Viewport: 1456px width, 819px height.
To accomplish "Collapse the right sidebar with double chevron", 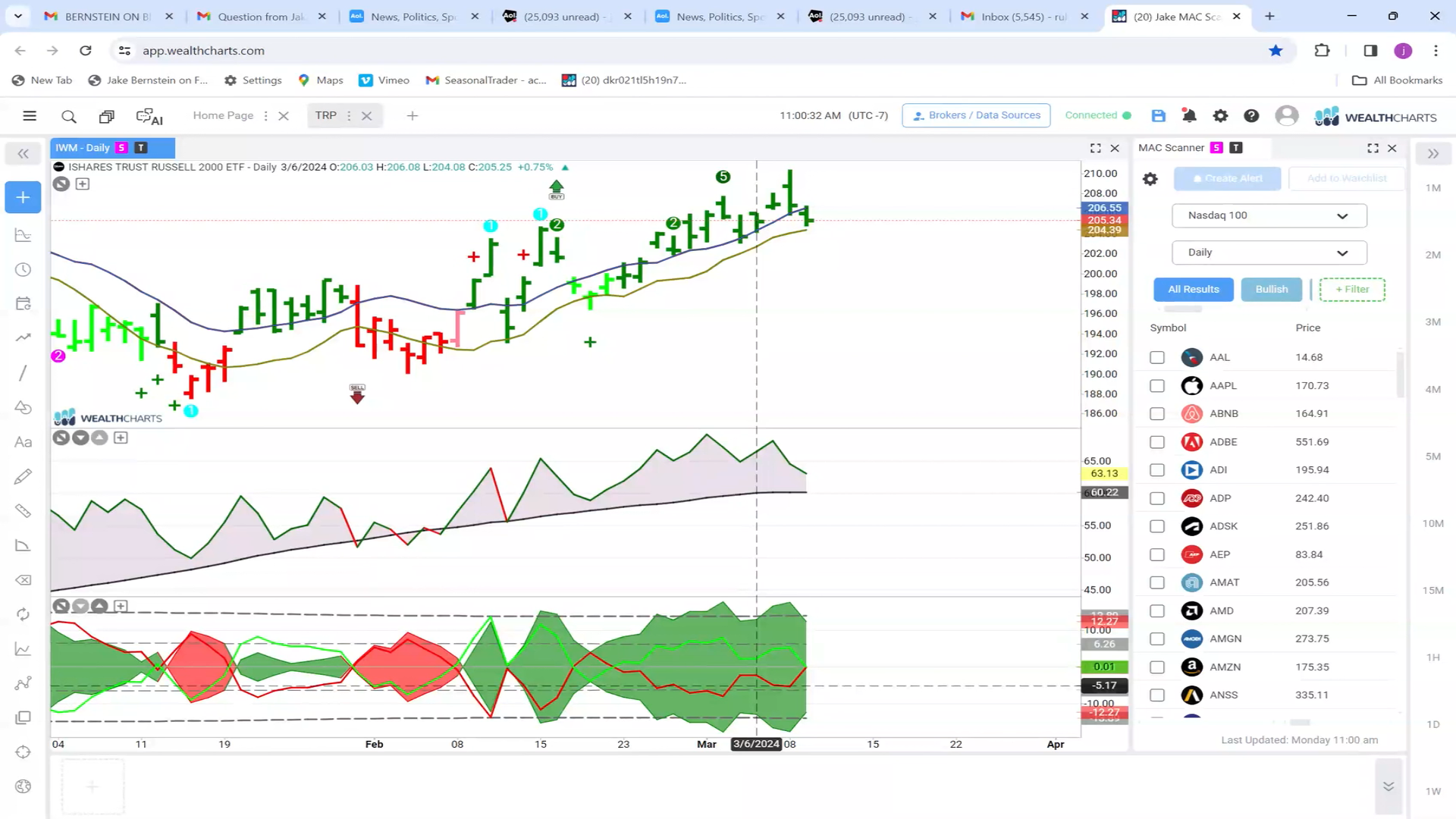I will click(1432, 154).
